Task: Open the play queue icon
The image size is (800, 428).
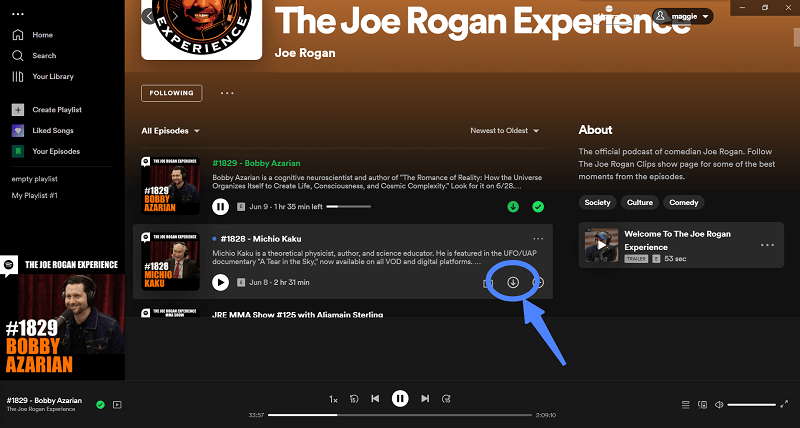Action: (685, 405)
